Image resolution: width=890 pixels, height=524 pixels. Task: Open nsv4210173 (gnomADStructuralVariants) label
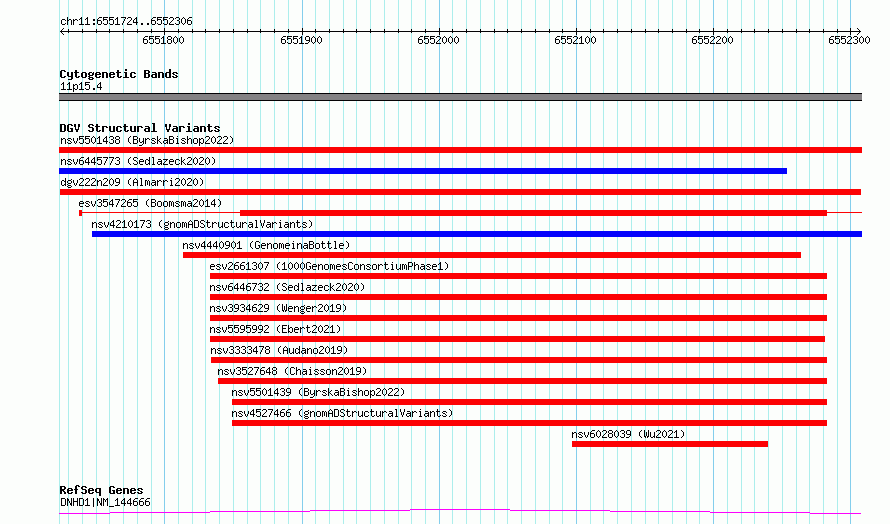pyautogui.click(x=202, y=224)
